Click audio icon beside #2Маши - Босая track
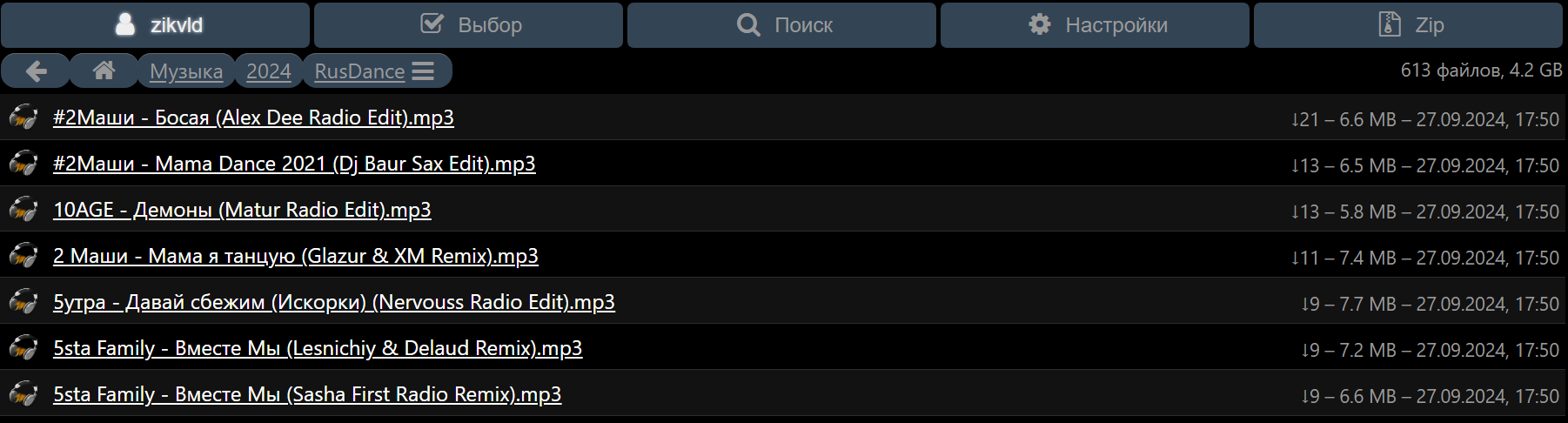 click(23, 117)
